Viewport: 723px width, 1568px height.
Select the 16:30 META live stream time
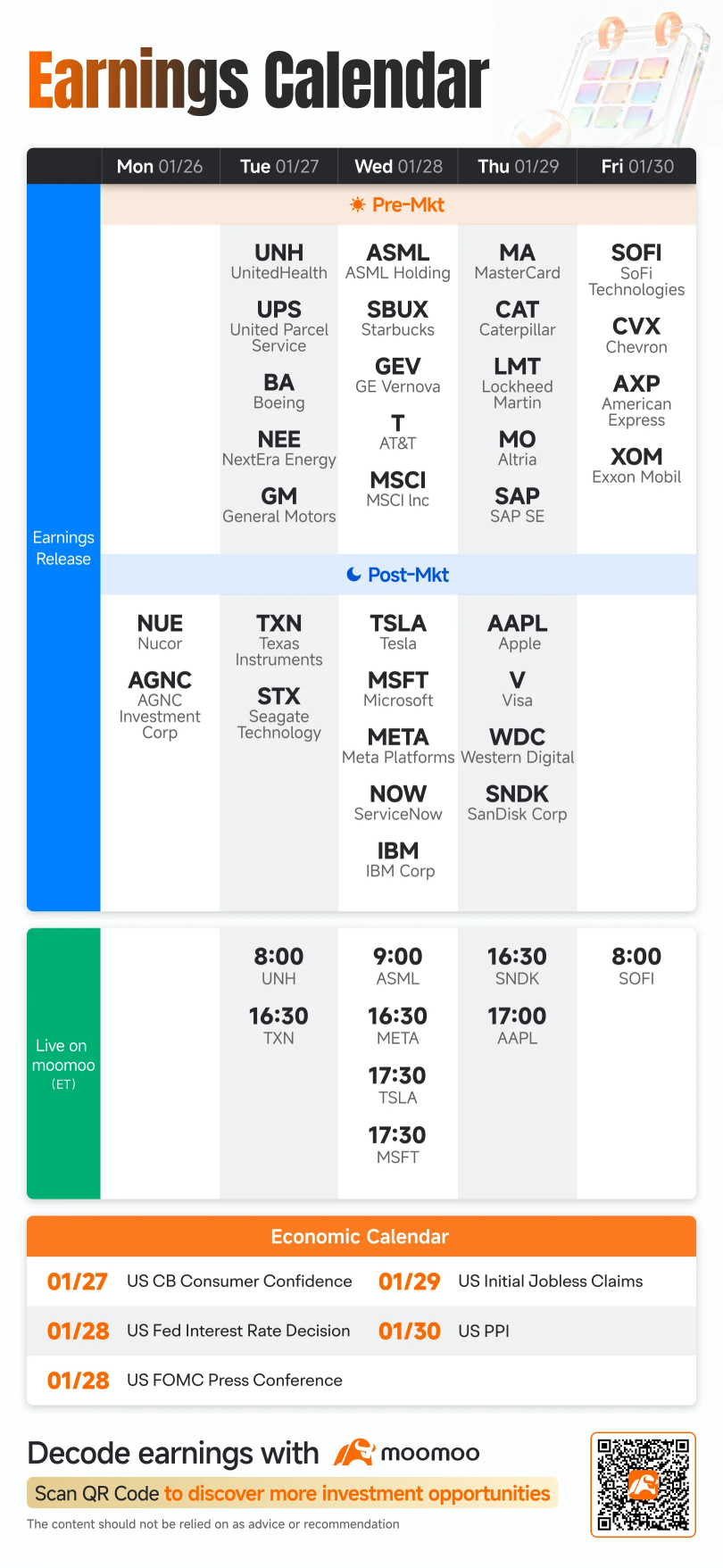click(398, 1025)
